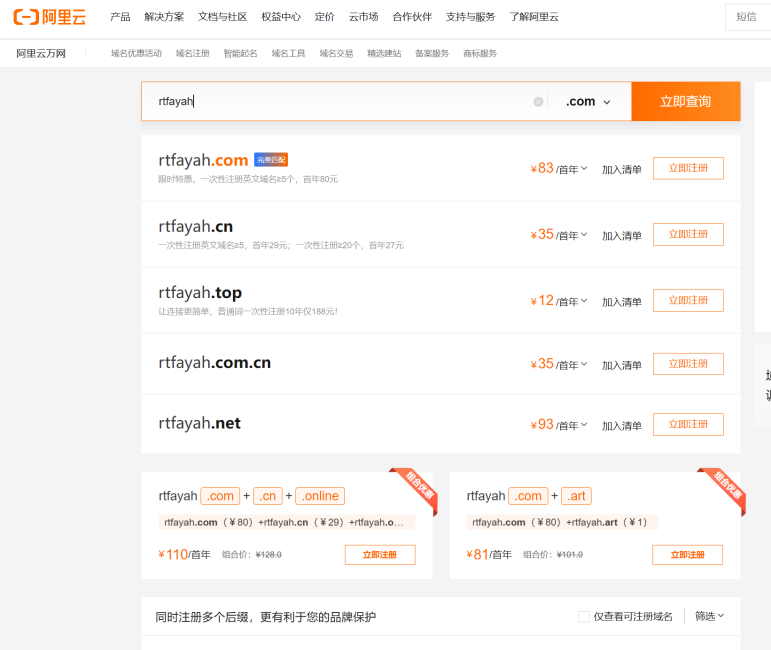Open the 权益中心 menu
Screen dimensions: 771x650
point(281,17)
